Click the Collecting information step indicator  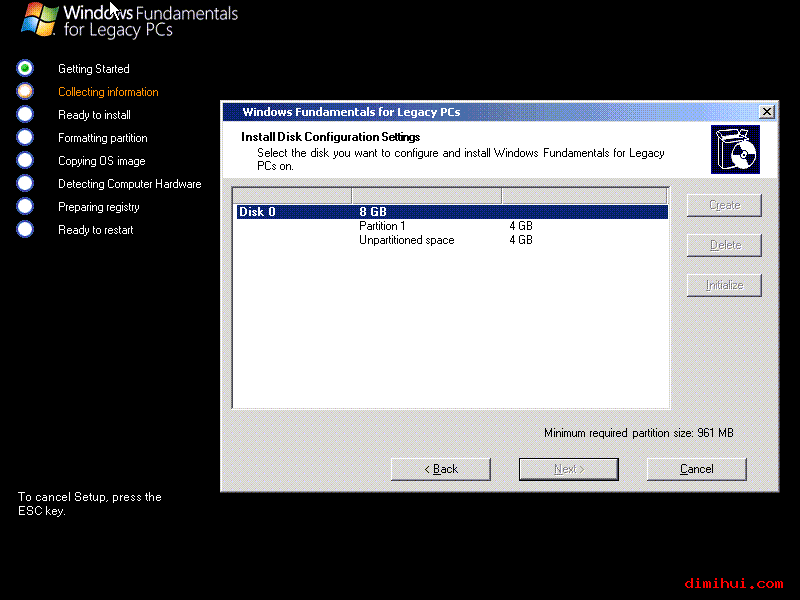point(25,91)
